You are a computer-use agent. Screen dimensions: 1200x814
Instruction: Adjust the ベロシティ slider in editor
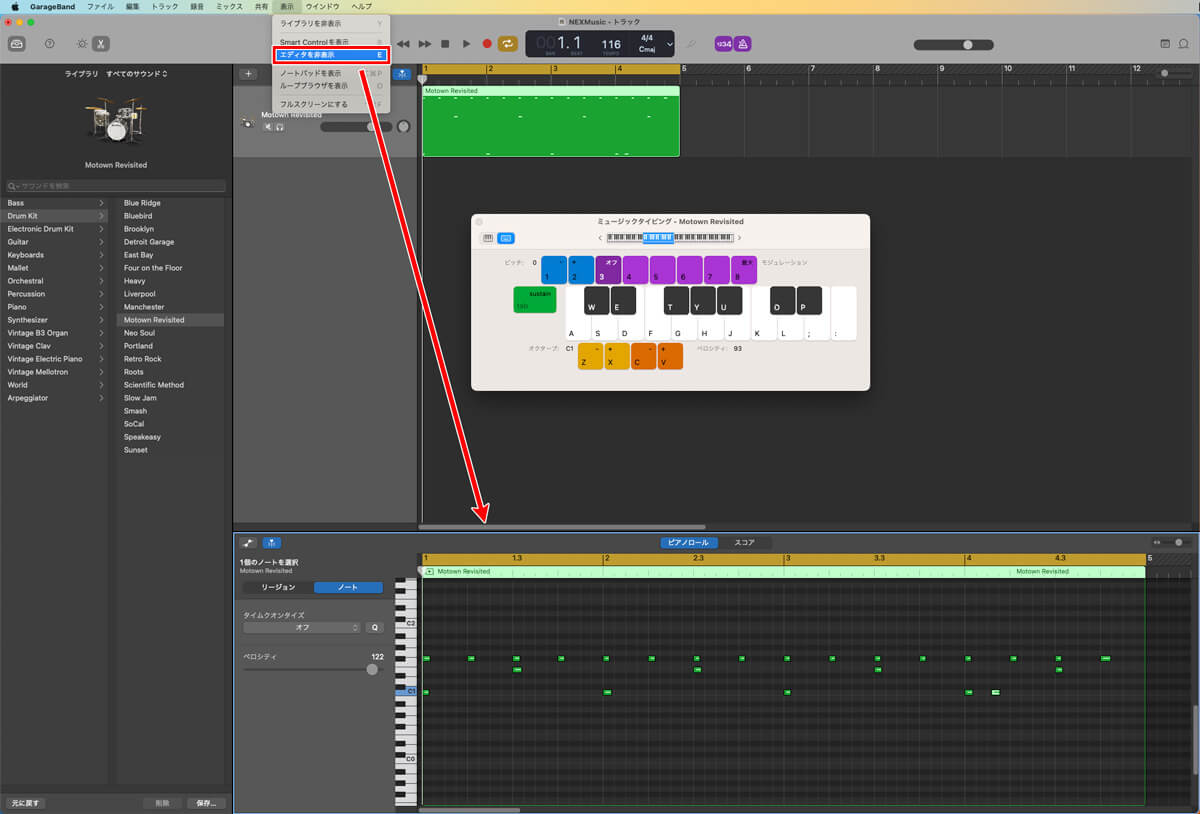pos(314,669)
